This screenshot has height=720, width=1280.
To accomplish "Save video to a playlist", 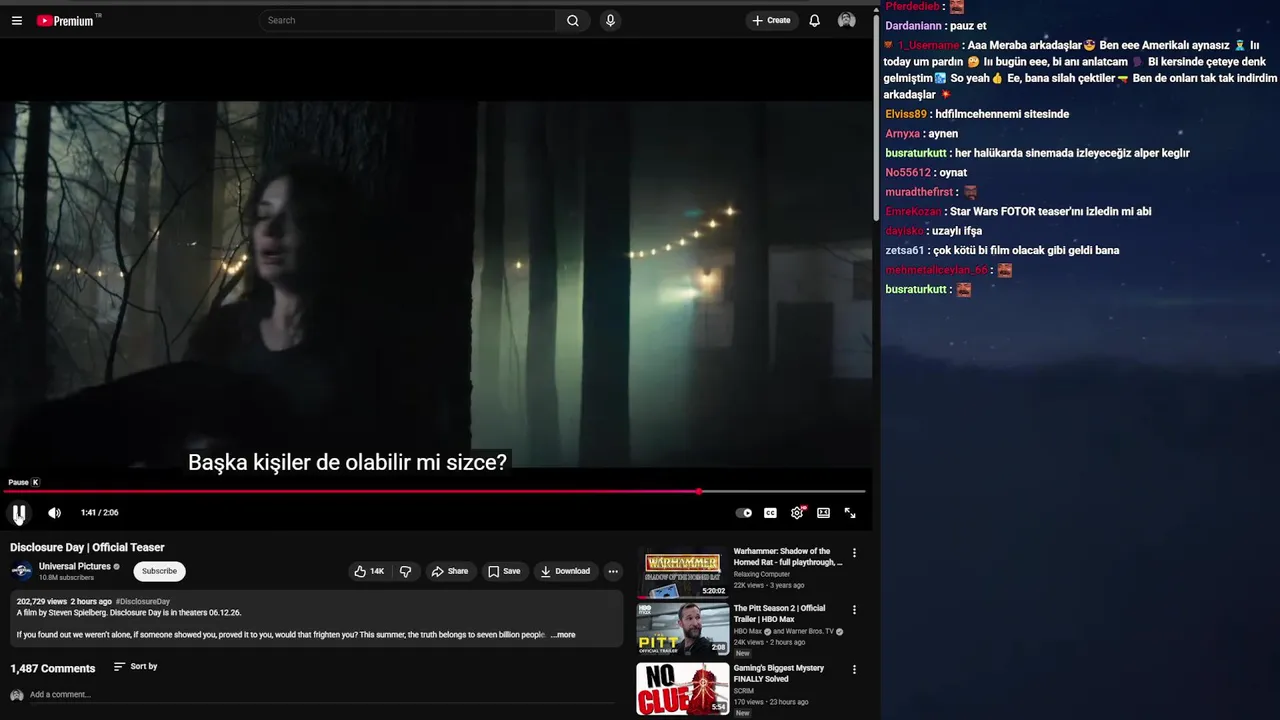I will [504, 571].
